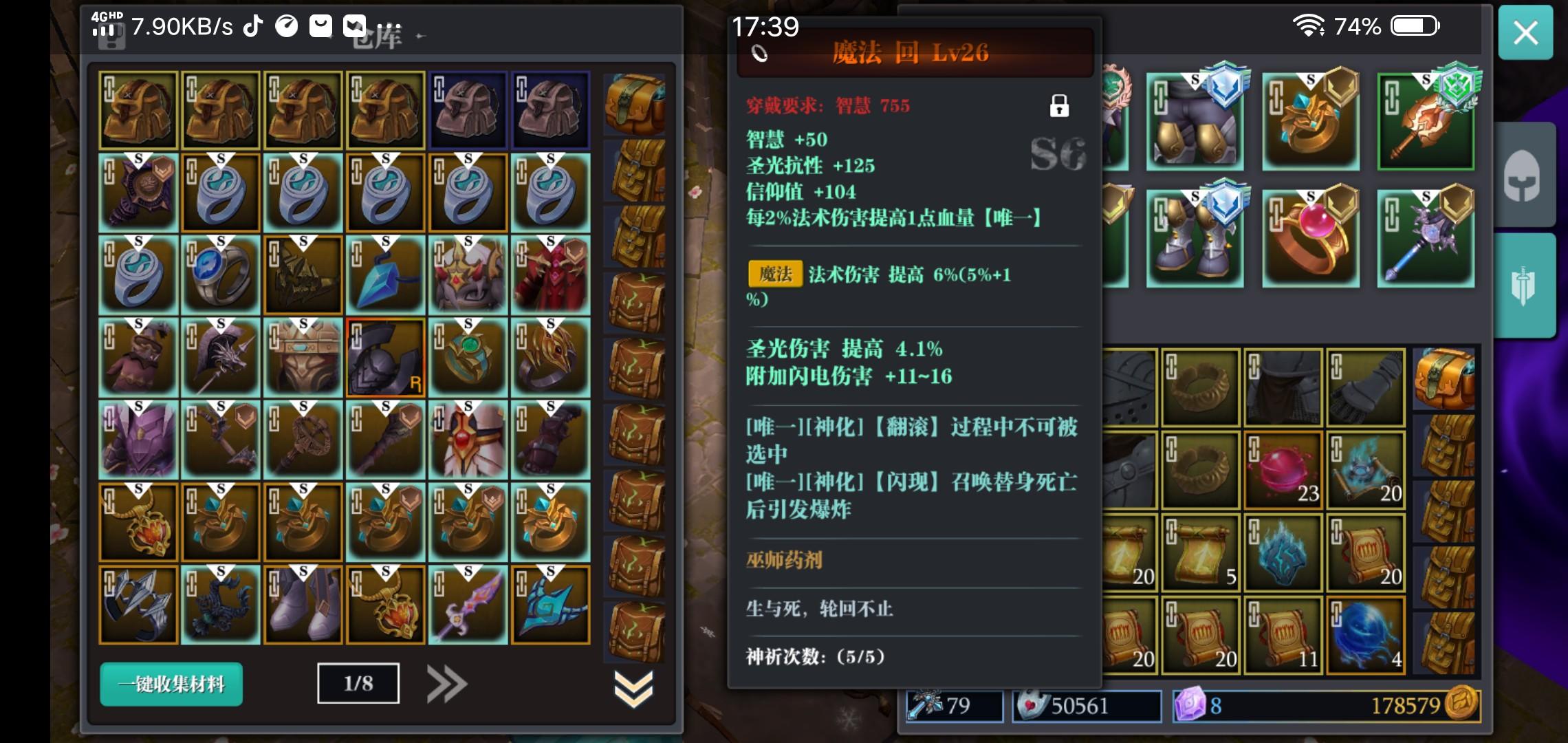
Task: Select the flaming mace with green badge
Action: pyautogui.click(x=1426, y=122)
